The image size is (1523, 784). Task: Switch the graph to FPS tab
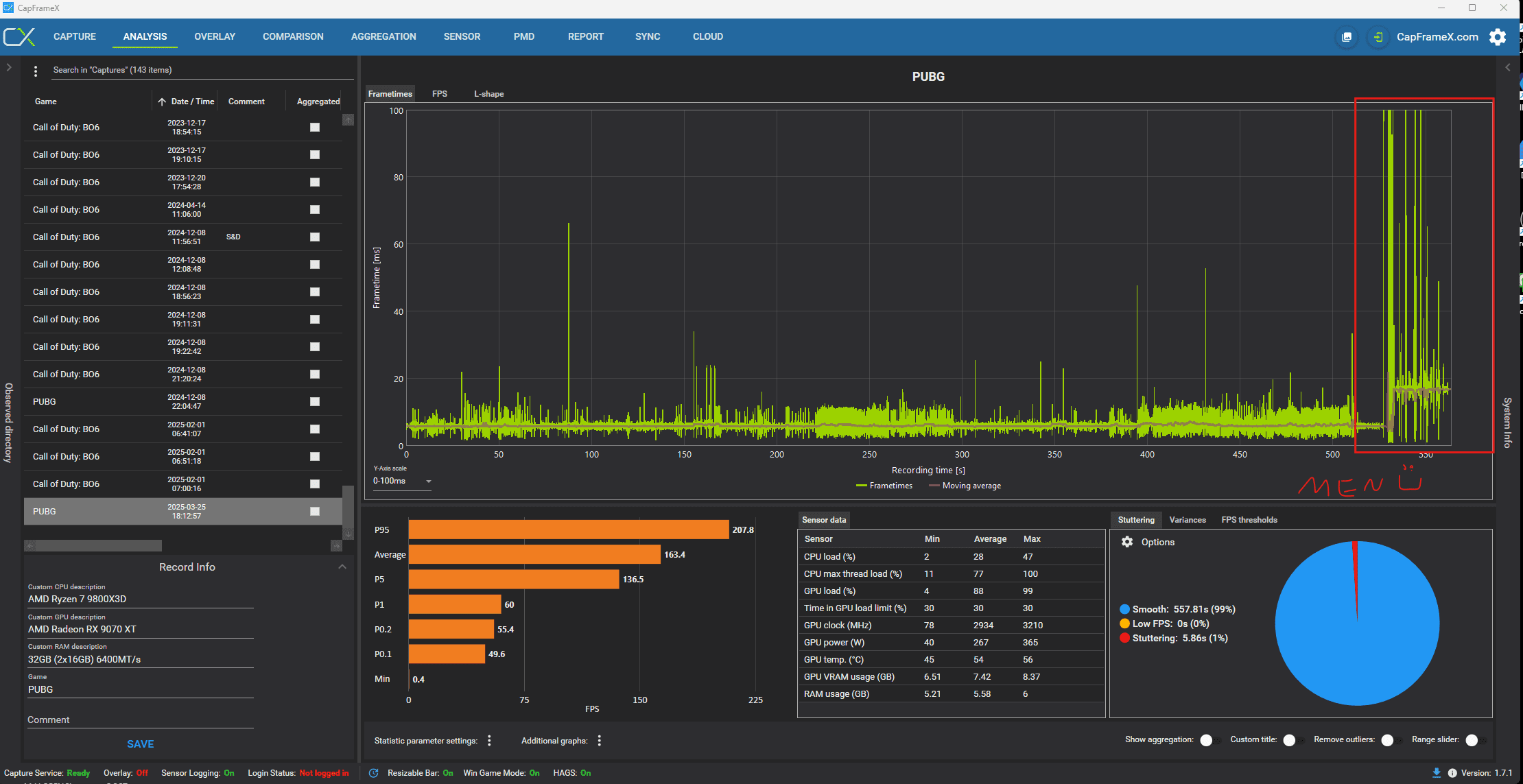[x=440, y=94]
